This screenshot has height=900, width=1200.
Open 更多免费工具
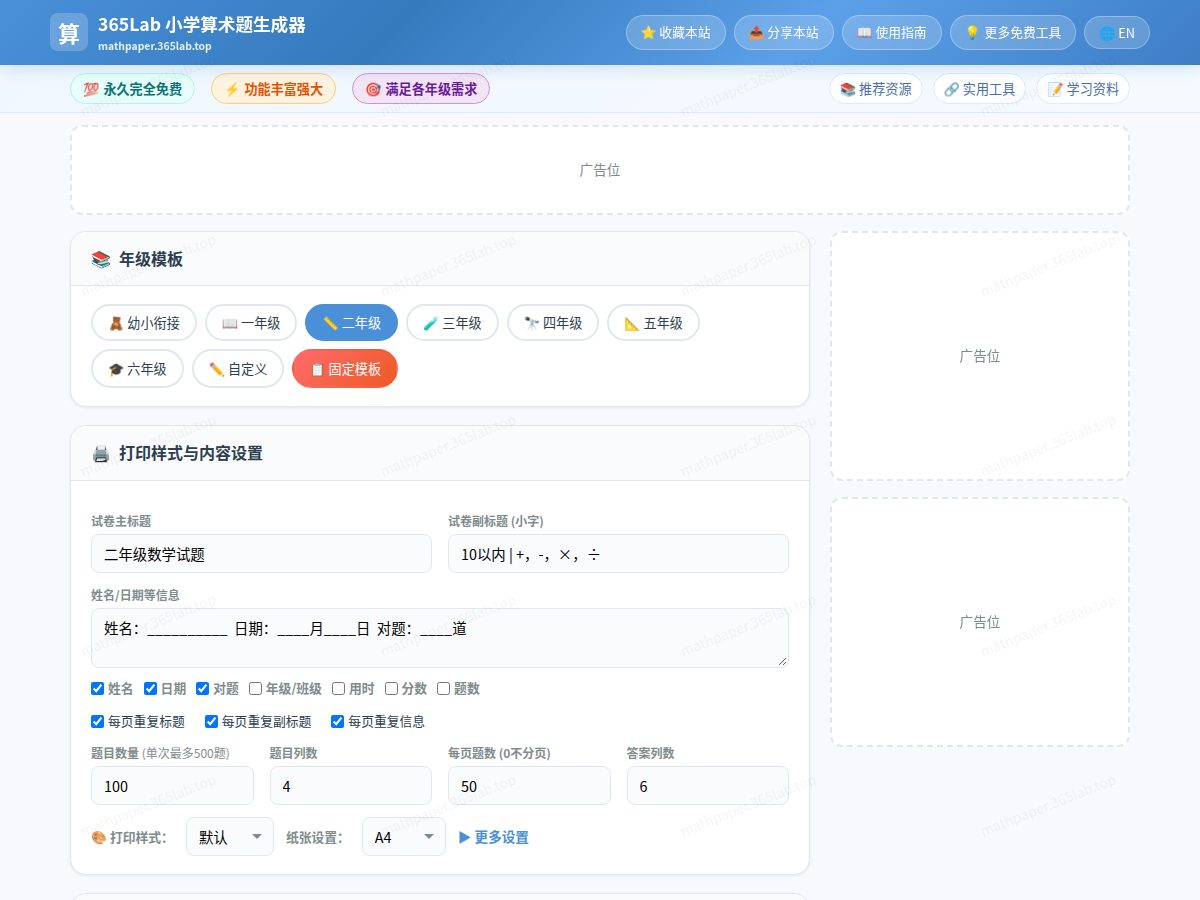click(x=1013, y=32)
